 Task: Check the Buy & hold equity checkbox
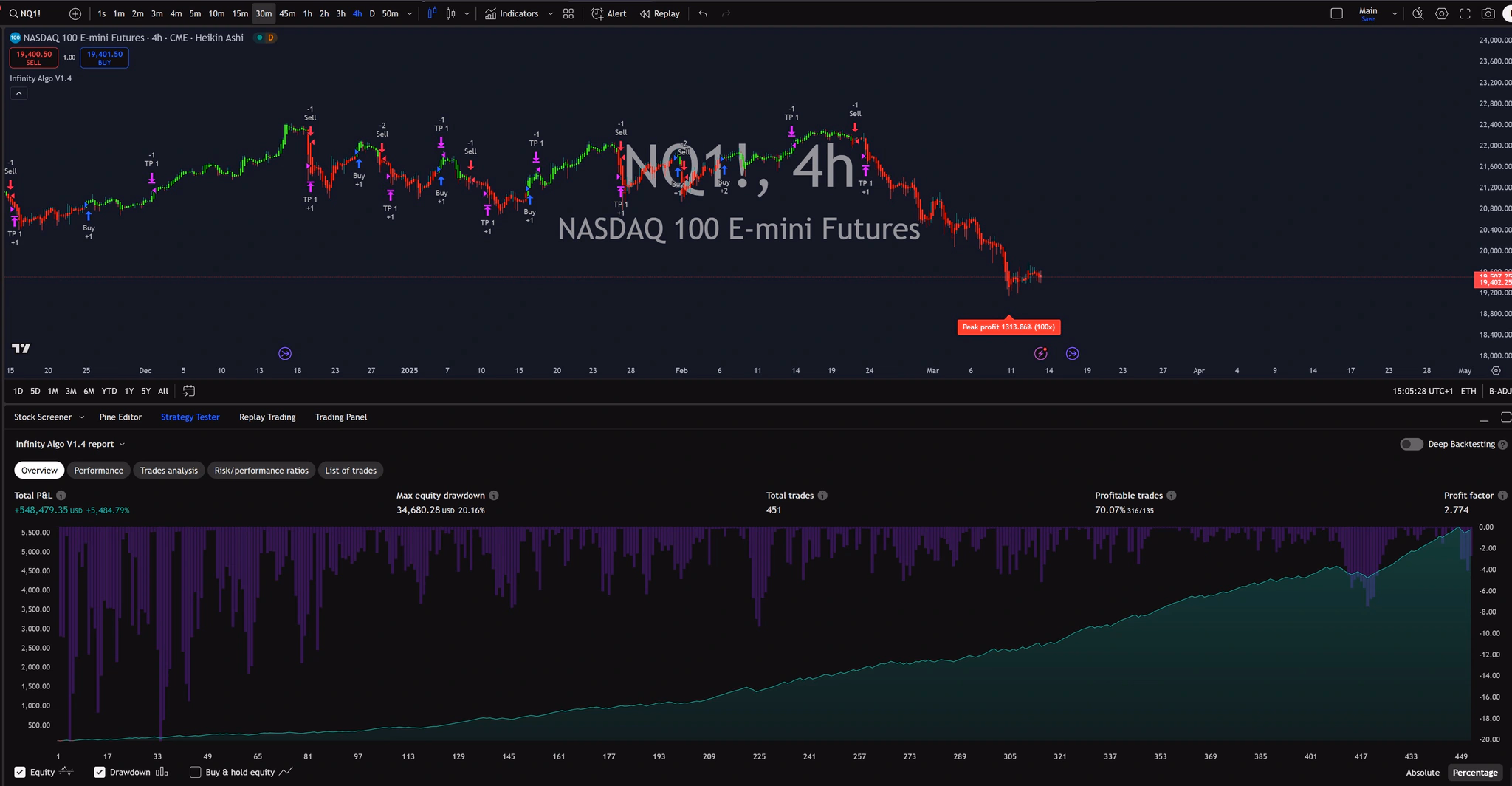pyautogui.click(x=195, y=772)
